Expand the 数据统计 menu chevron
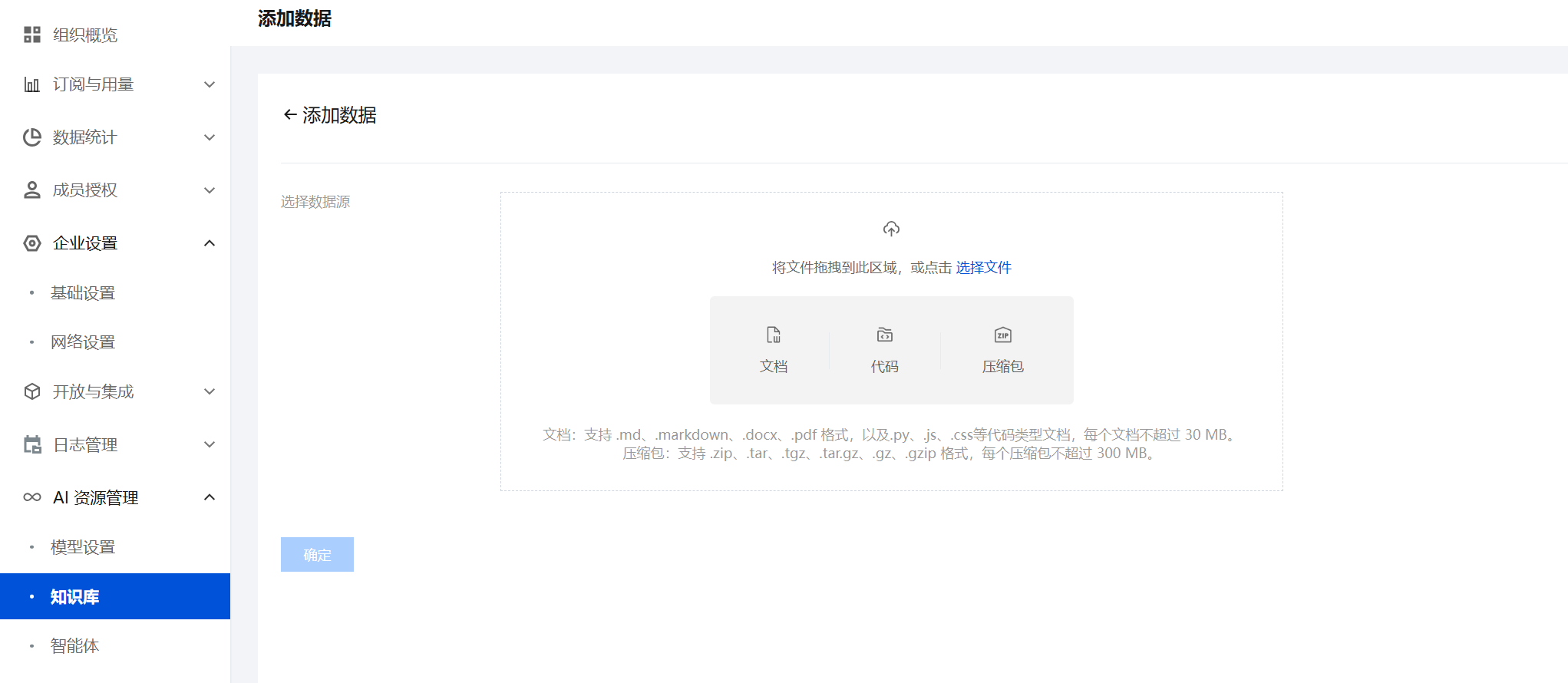Image resolution: width=1568 pixels, height=683 pixels. point(210,137)
